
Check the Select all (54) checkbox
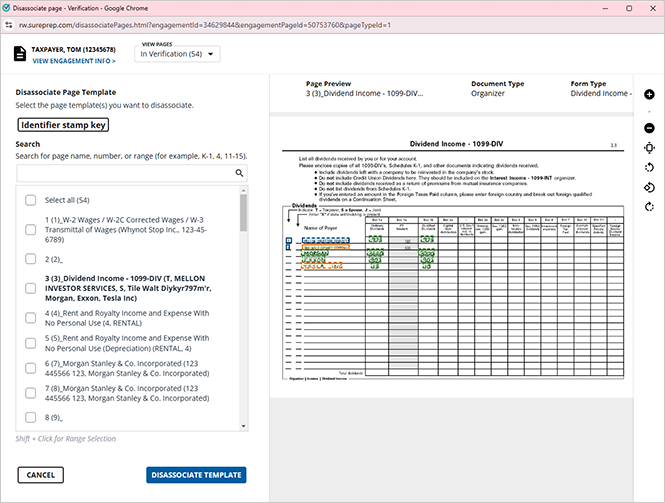tap(31, 202)
